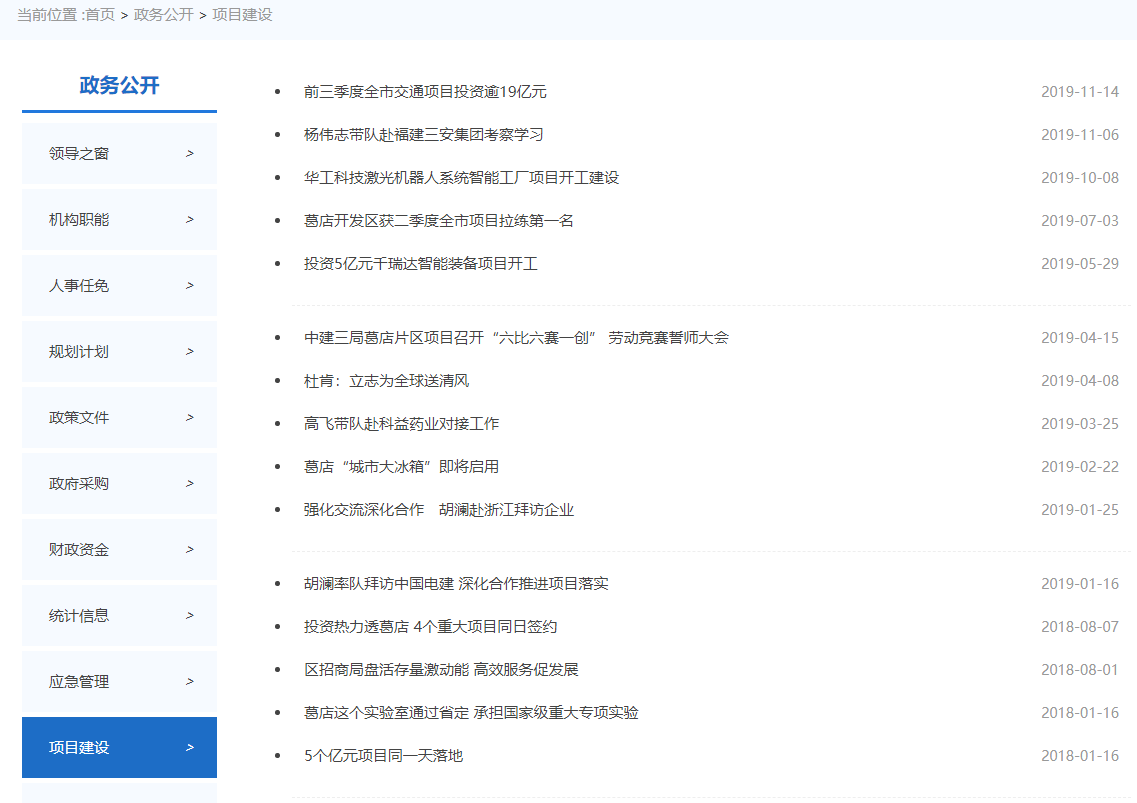The image size is (1137, 803).
Task: Open article 葛店“城市大冰箱”即将启用
Action: click(x=401, y=466)
